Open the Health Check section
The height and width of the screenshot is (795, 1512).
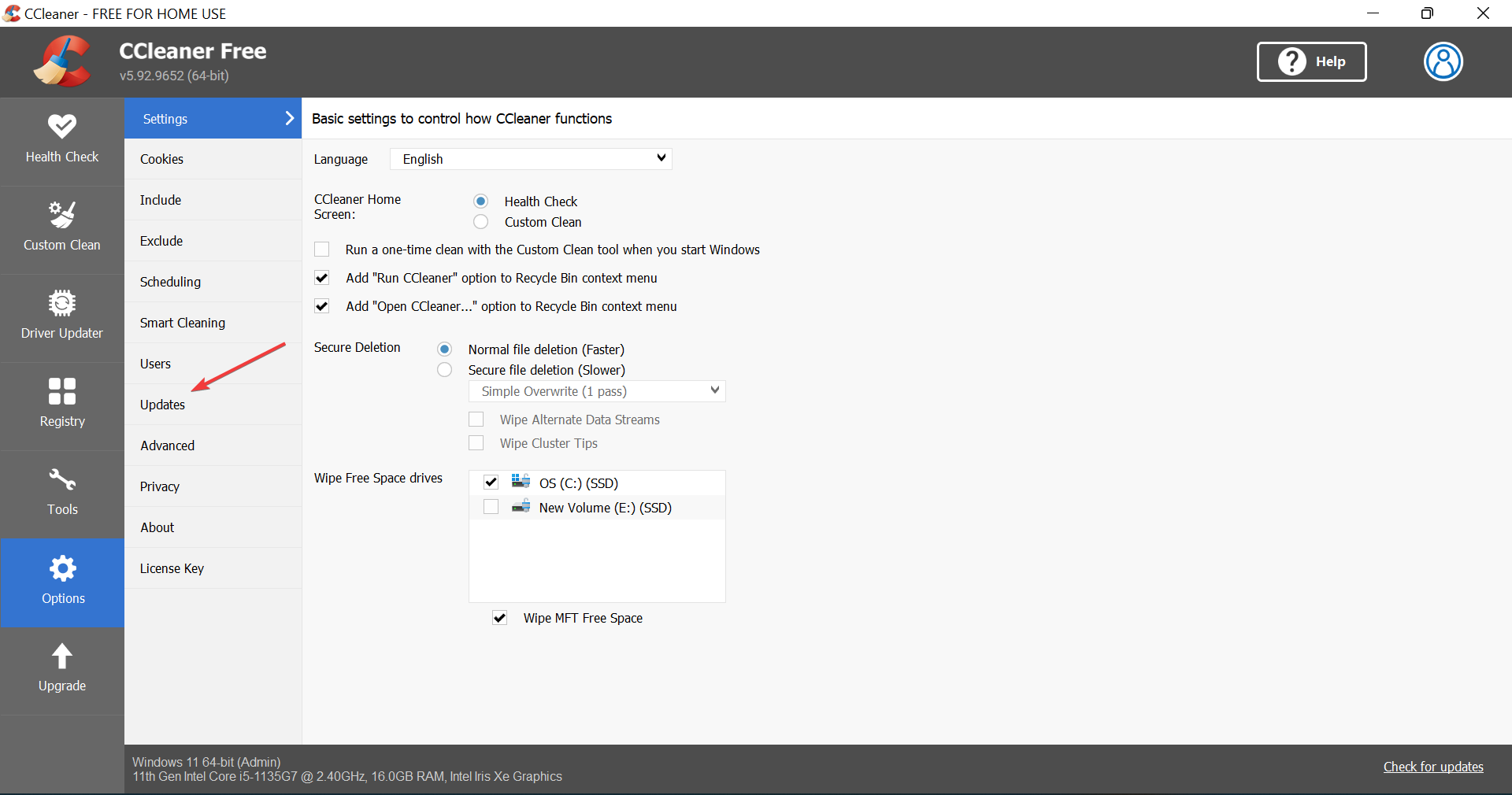coord(62,142)
